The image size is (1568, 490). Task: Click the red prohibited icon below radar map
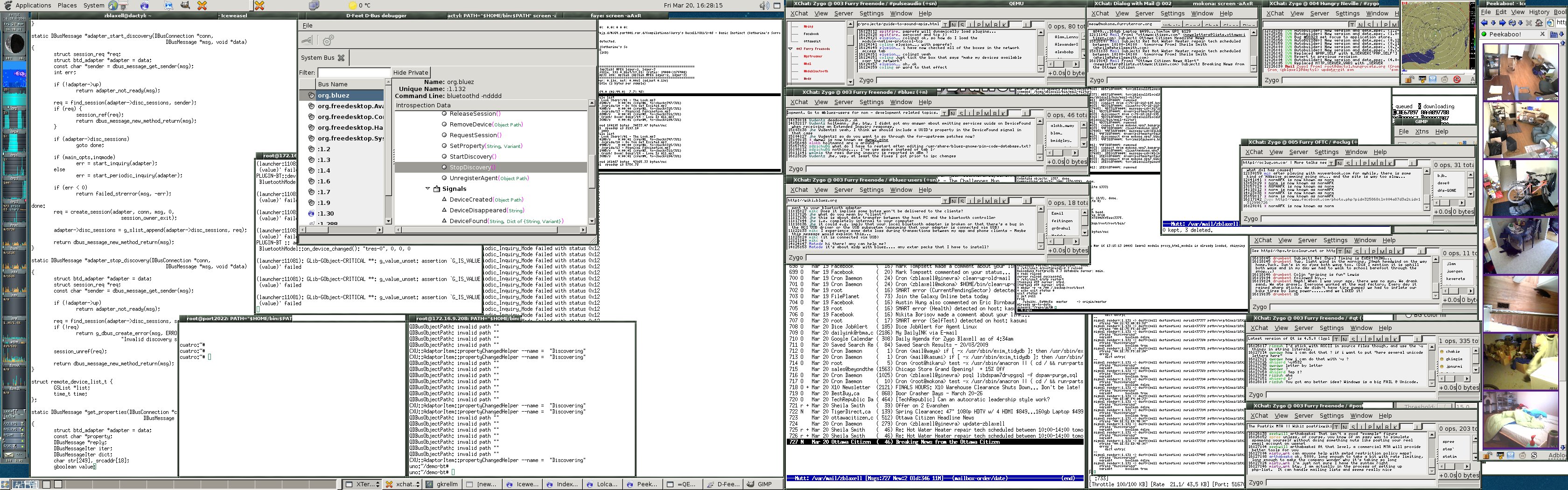coord(1457,79)
